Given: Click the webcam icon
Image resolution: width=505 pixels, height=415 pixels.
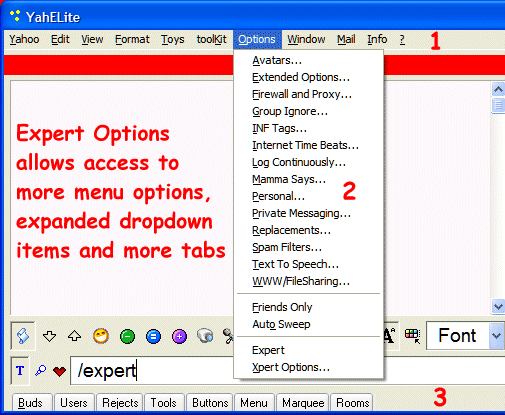Looking at the screenshot, I should coord(205,336).
